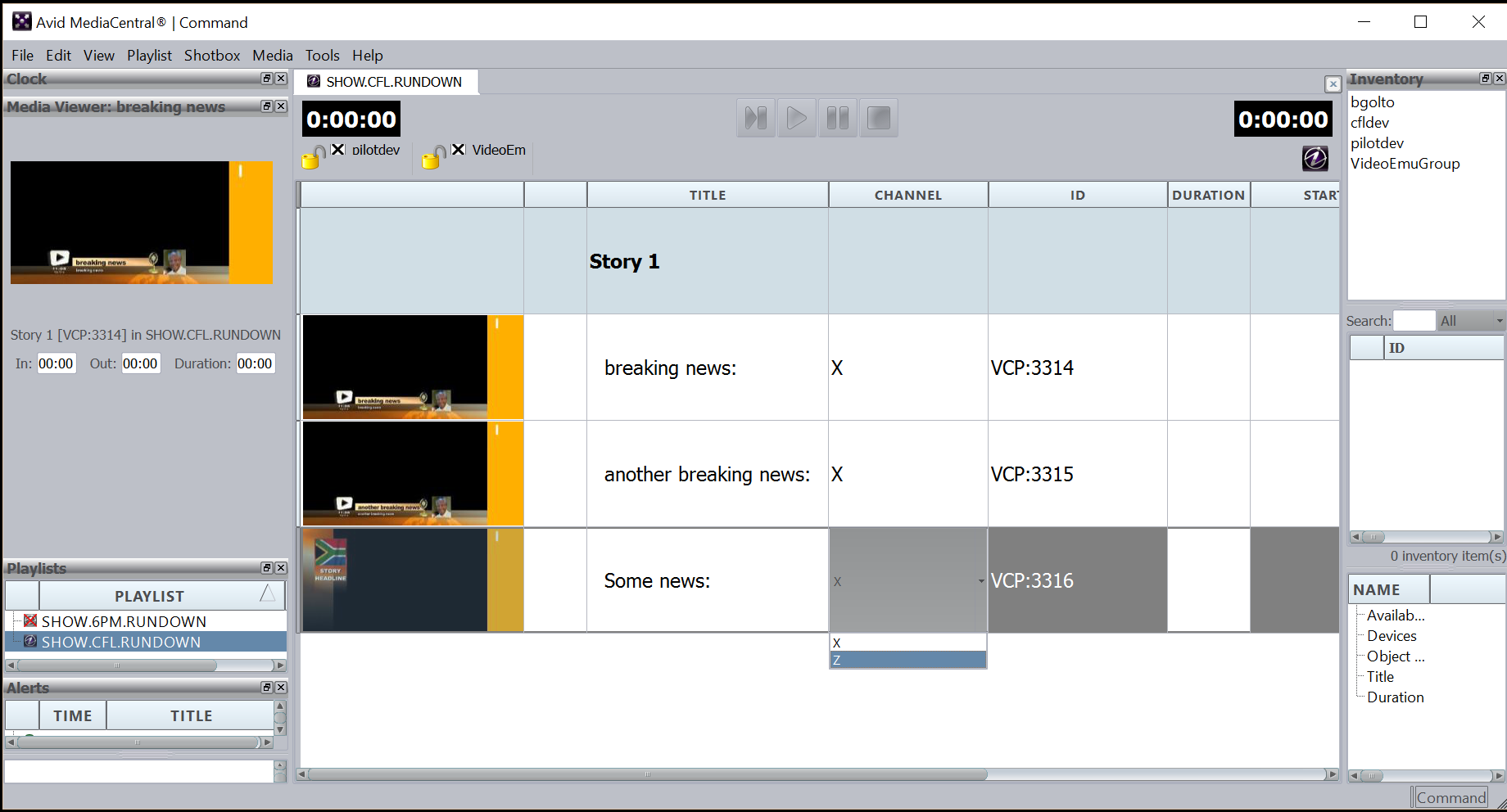Float the Playlists panel
Viewport: 1507px width, 812px height.
pyautogui.click(x=267, y=568)
